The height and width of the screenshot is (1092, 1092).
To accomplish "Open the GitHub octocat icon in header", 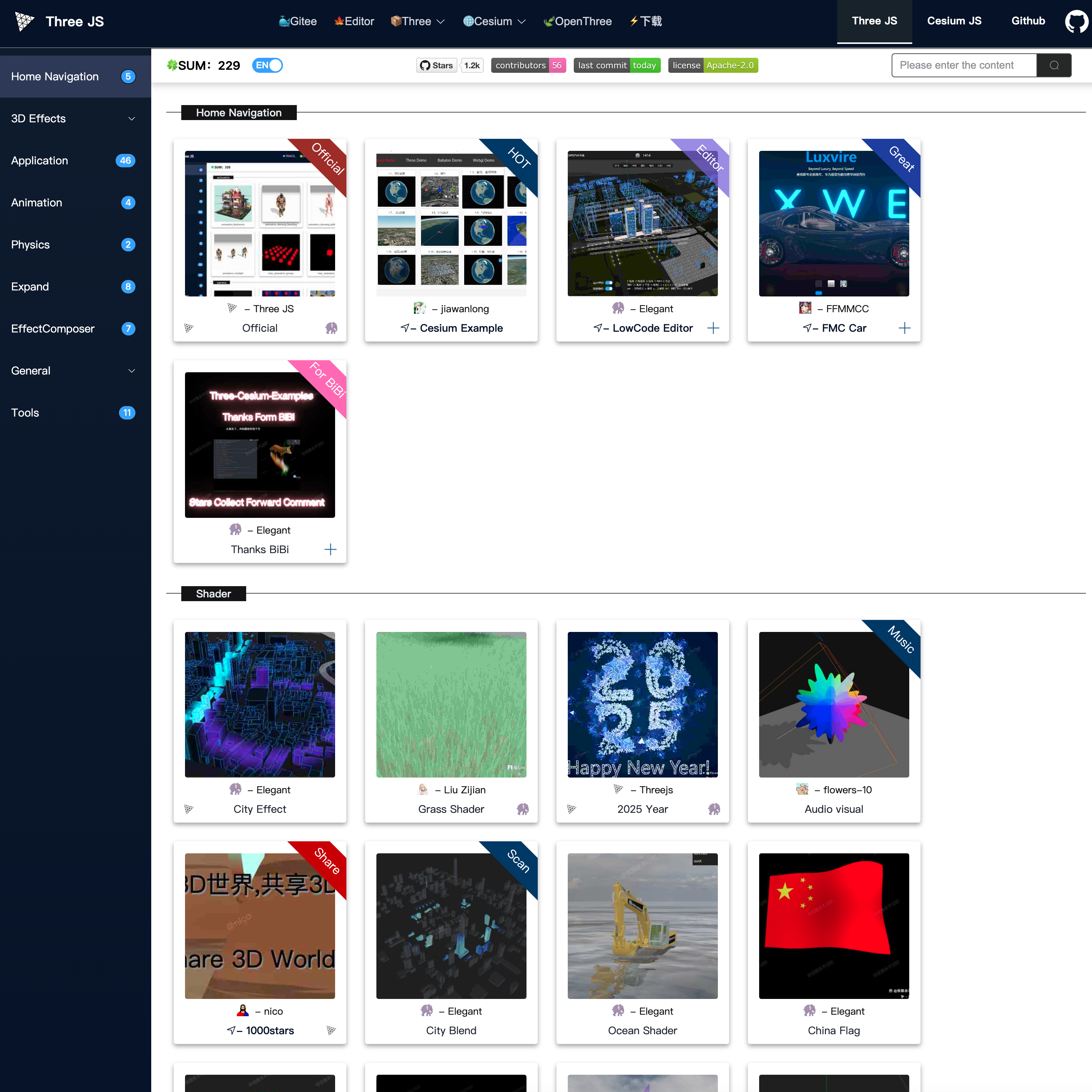I will click(x=1076, y=21).
